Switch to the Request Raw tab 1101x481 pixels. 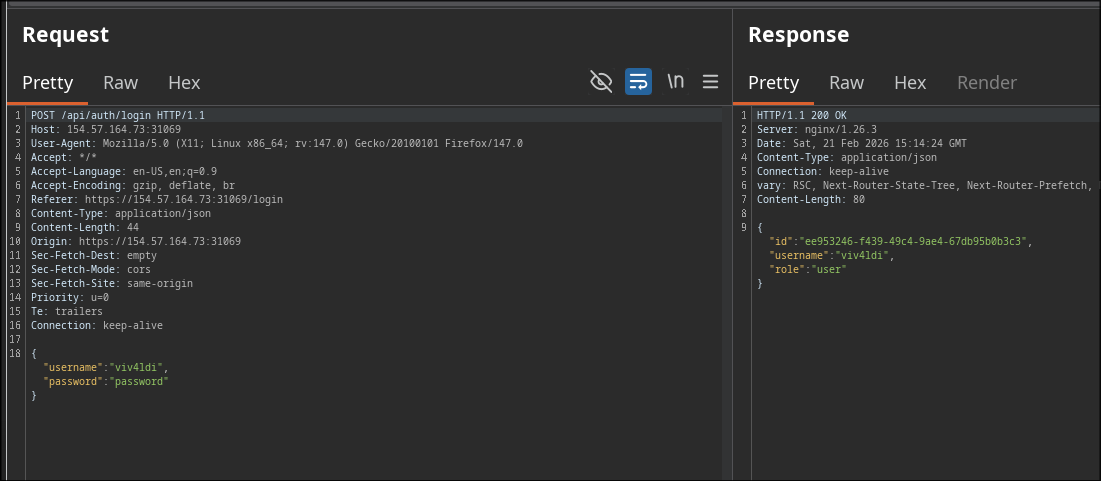pos(121,83)
